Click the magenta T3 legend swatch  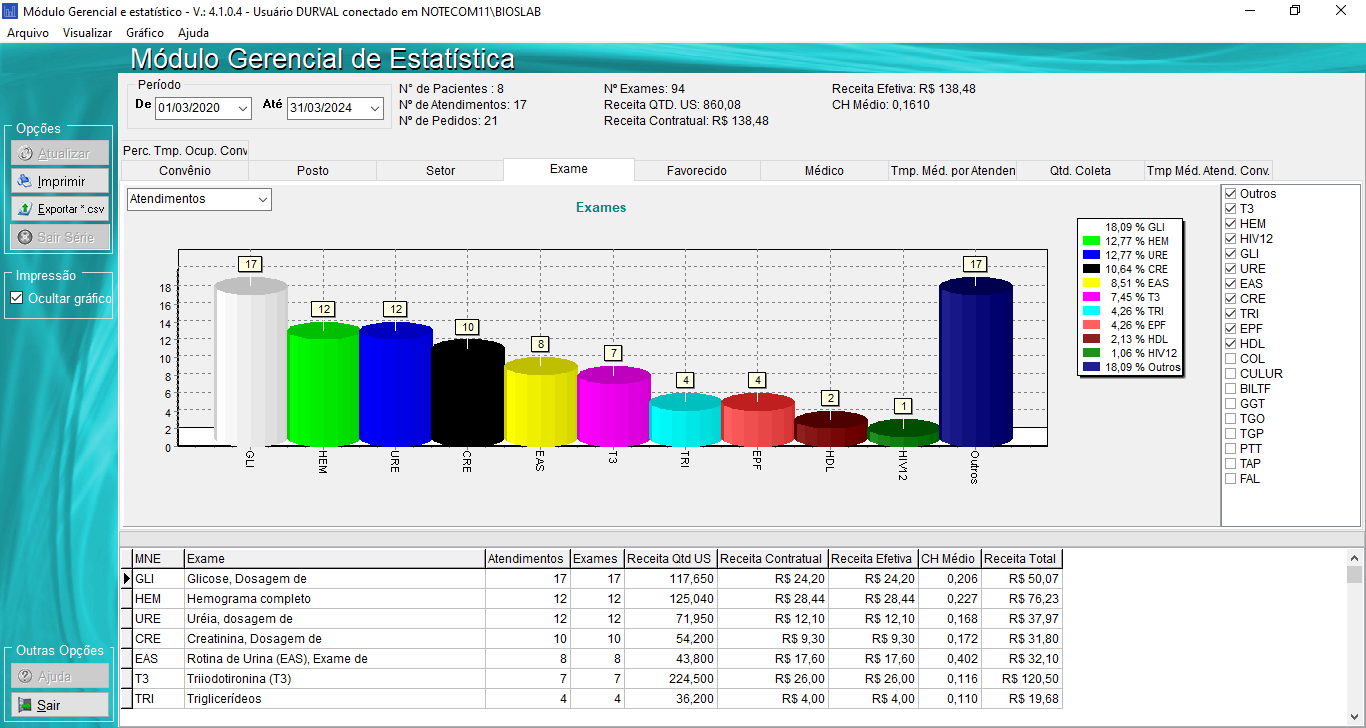coord(1092,297)
